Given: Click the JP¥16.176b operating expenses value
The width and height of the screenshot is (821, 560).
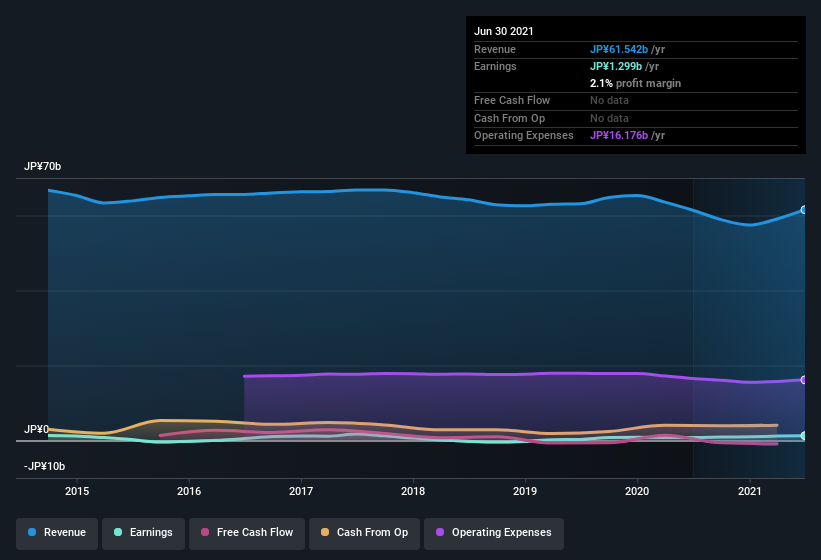Looking at the screenshot, I should pos(619,135).
